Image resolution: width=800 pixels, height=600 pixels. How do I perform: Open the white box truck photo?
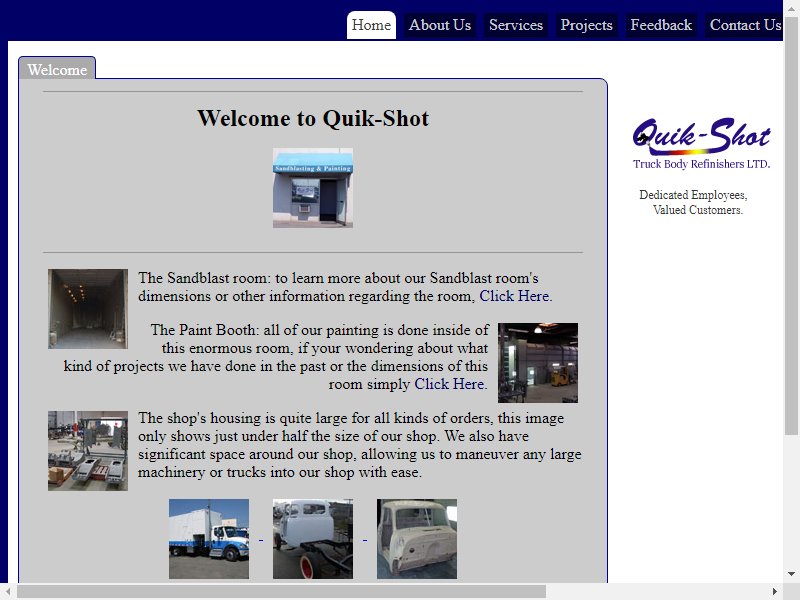coord(209,539)
